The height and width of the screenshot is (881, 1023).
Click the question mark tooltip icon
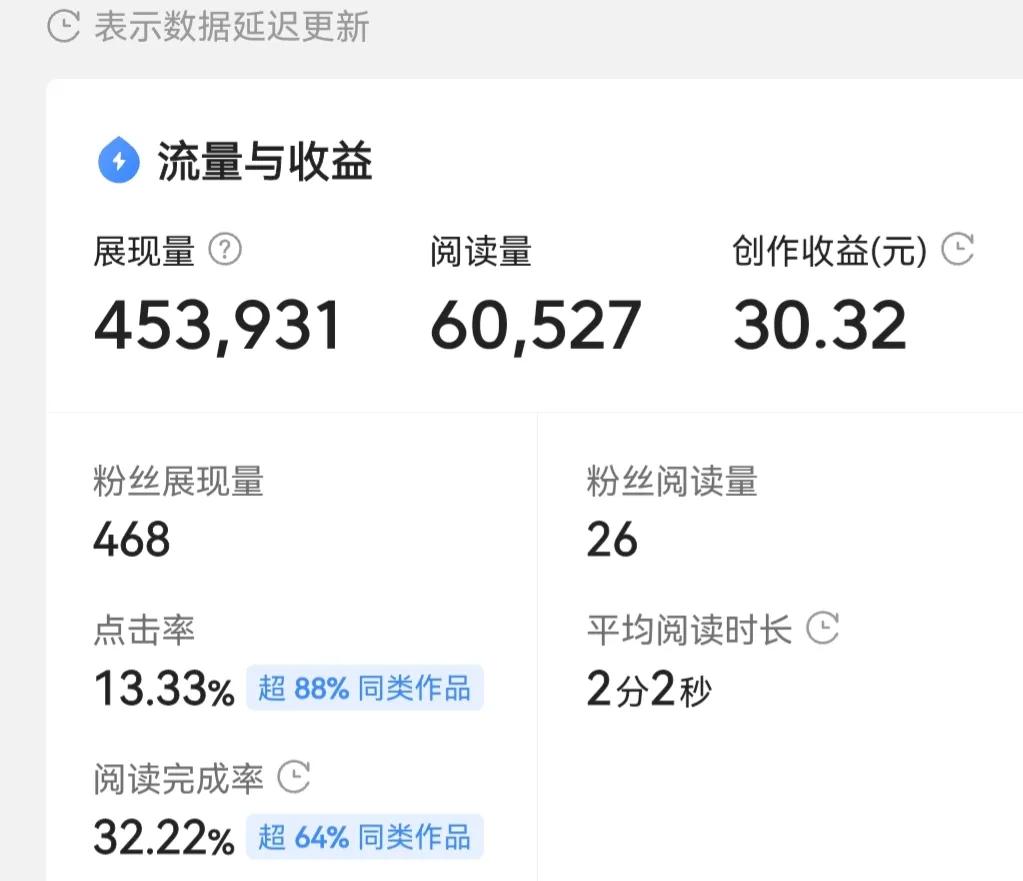226,250
